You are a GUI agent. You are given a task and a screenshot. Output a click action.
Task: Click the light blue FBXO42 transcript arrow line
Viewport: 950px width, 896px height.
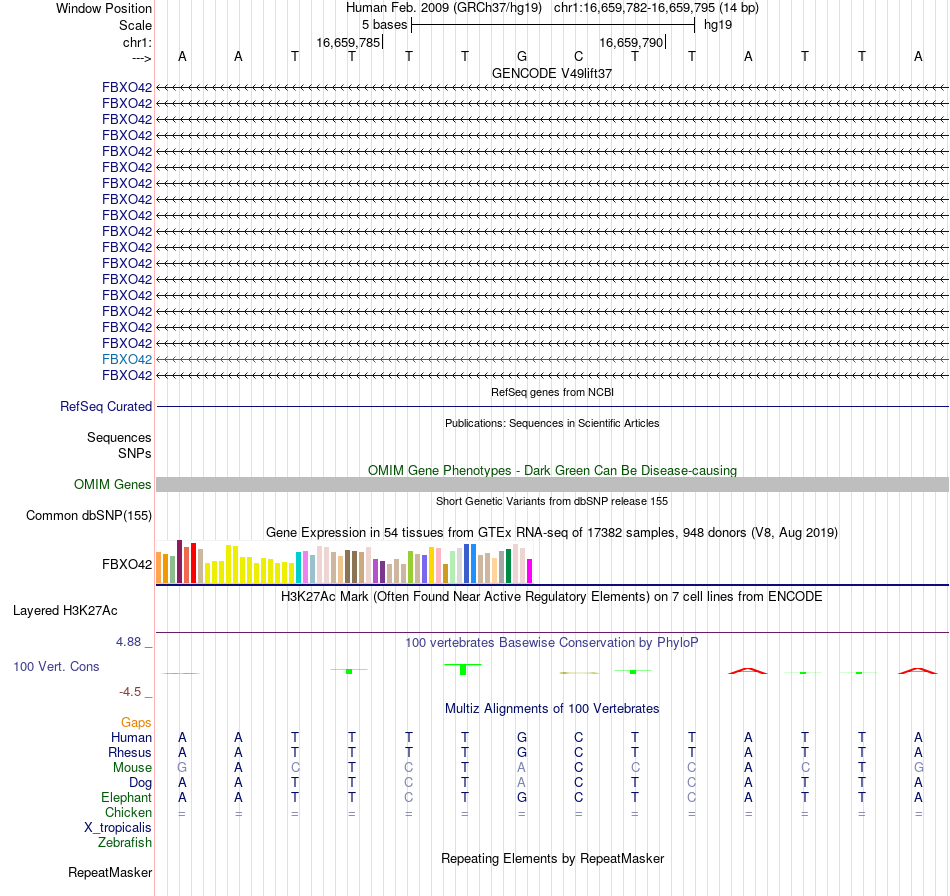(x=552, y=359)
